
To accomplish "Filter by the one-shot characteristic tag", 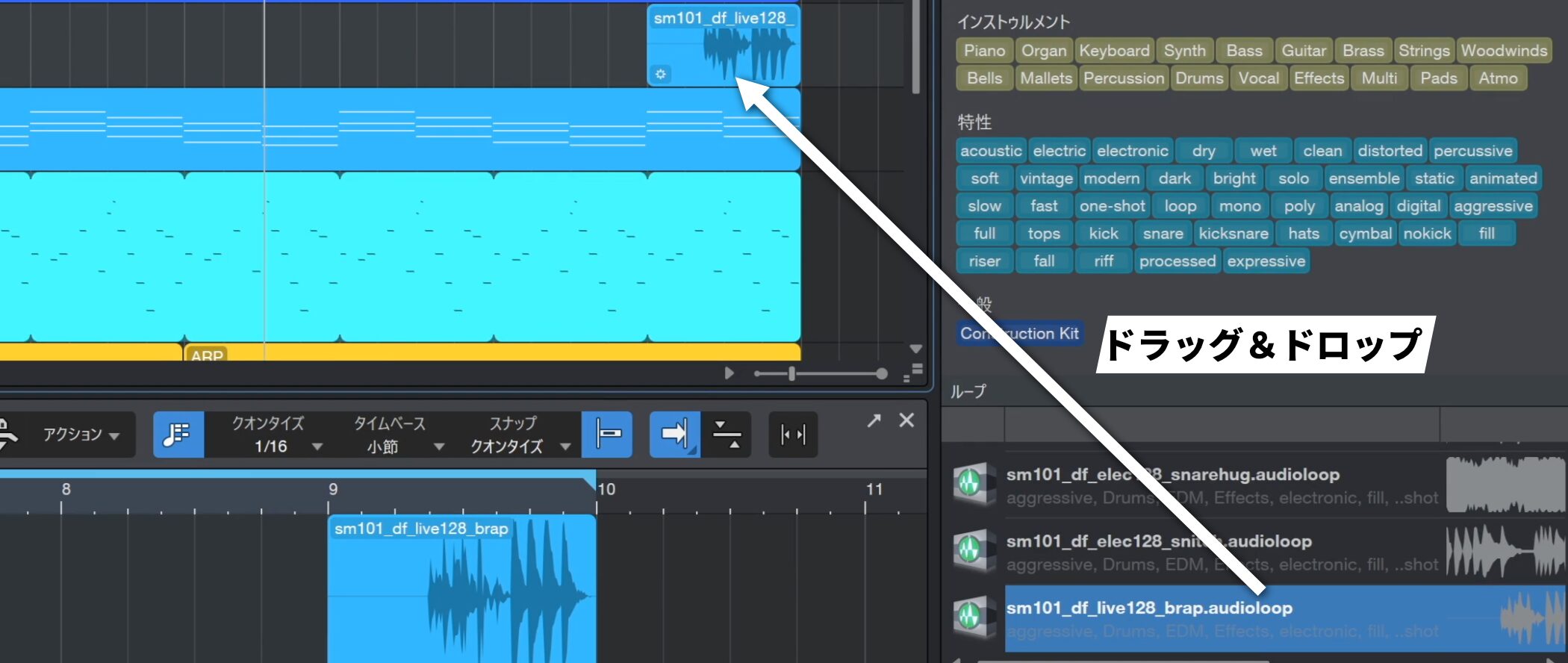I will tap(1112, 206).
